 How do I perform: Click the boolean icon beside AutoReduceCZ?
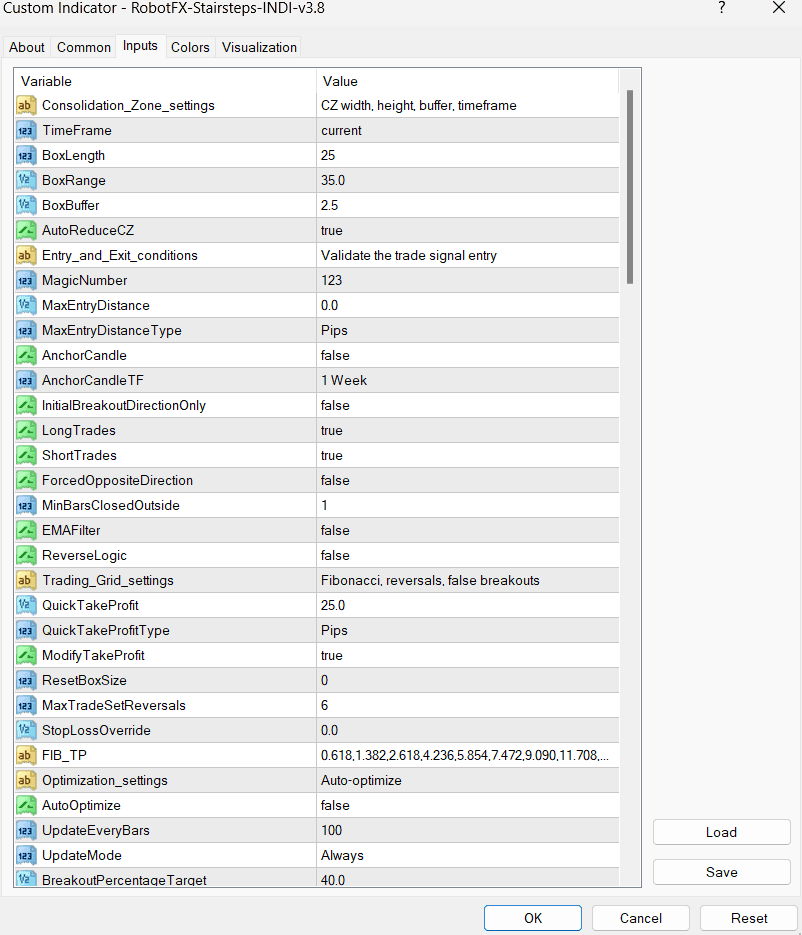point(26,231)
